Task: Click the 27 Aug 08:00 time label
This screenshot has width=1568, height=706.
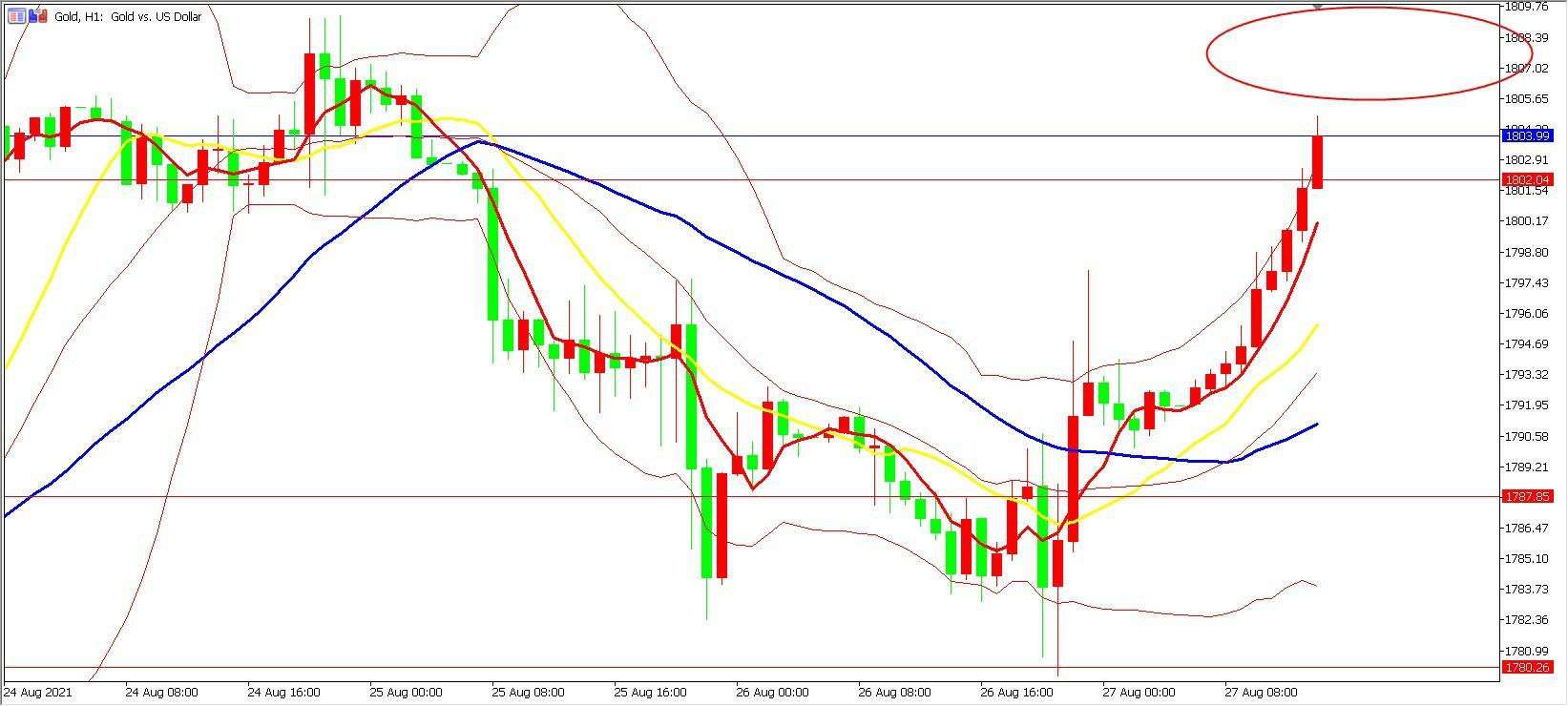Action: (1261, 693)
